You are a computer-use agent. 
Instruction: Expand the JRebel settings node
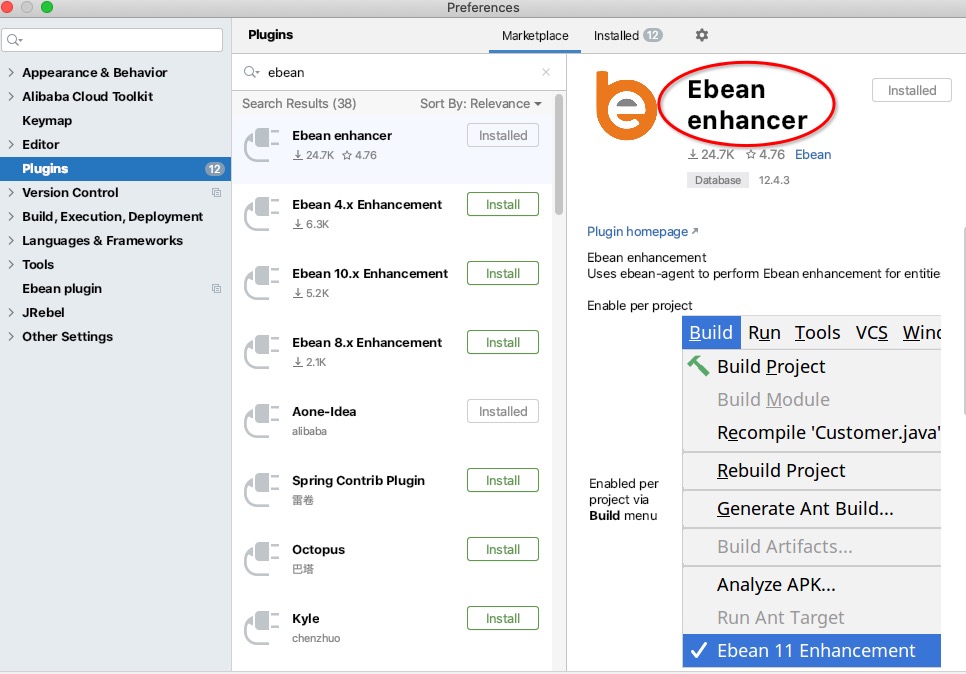tap(10, 312)
